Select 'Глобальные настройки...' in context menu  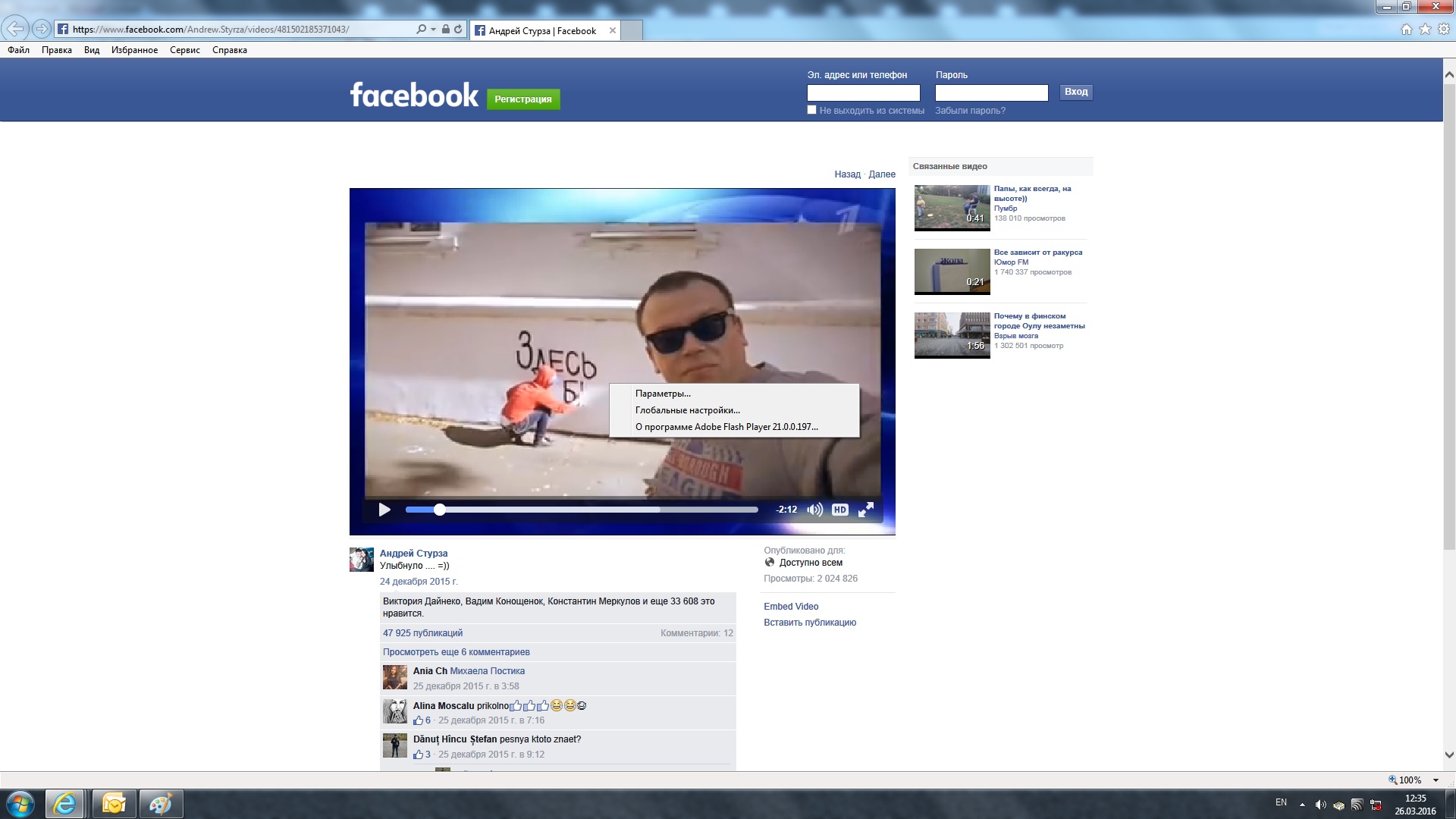coord(687,410)
